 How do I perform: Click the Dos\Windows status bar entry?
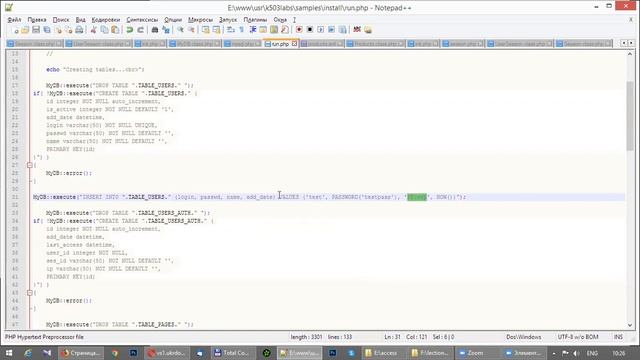click(x=524, y=337)
